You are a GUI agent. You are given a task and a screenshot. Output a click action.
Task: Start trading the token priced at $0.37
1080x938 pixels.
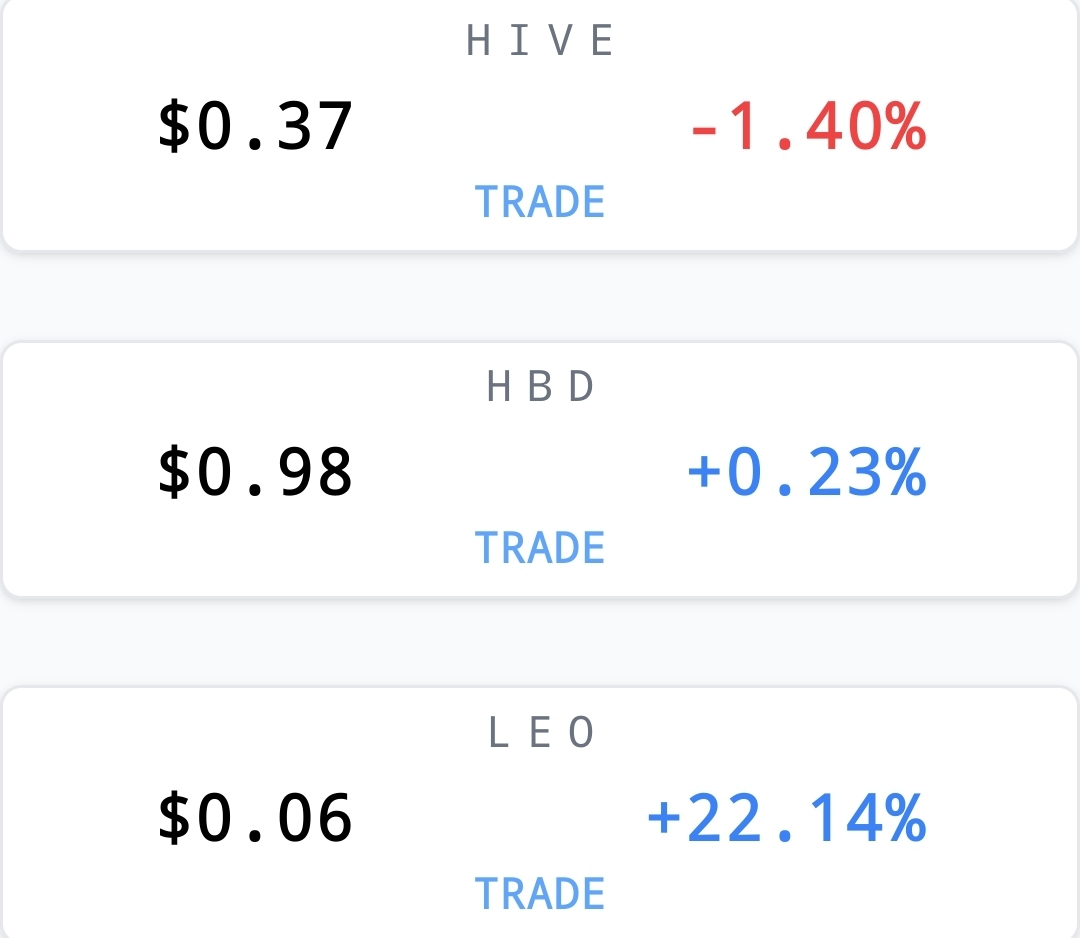pyautogui.click(x=540, y=202)
